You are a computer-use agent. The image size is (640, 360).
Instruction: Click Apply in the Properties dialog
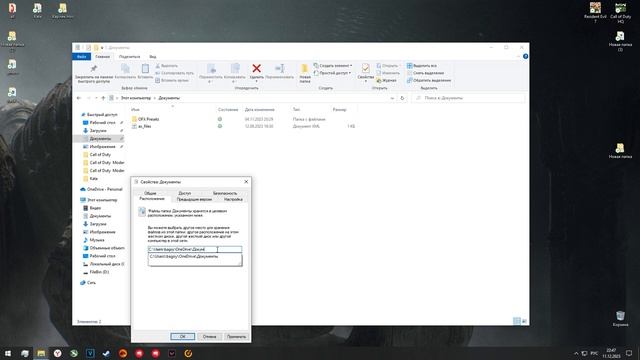click(236, 336)
